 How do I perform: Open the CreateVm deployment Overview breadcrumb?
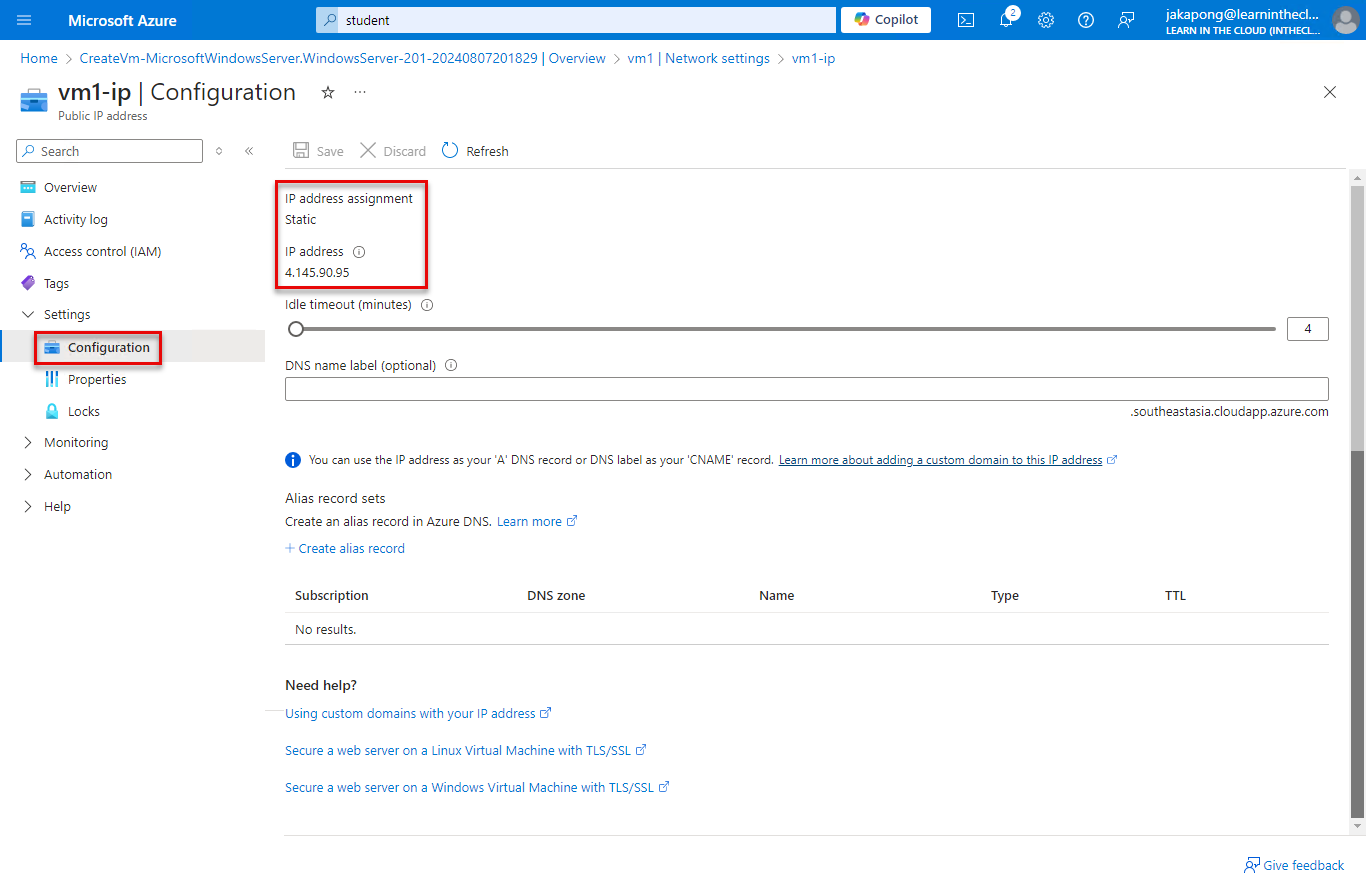342,59
